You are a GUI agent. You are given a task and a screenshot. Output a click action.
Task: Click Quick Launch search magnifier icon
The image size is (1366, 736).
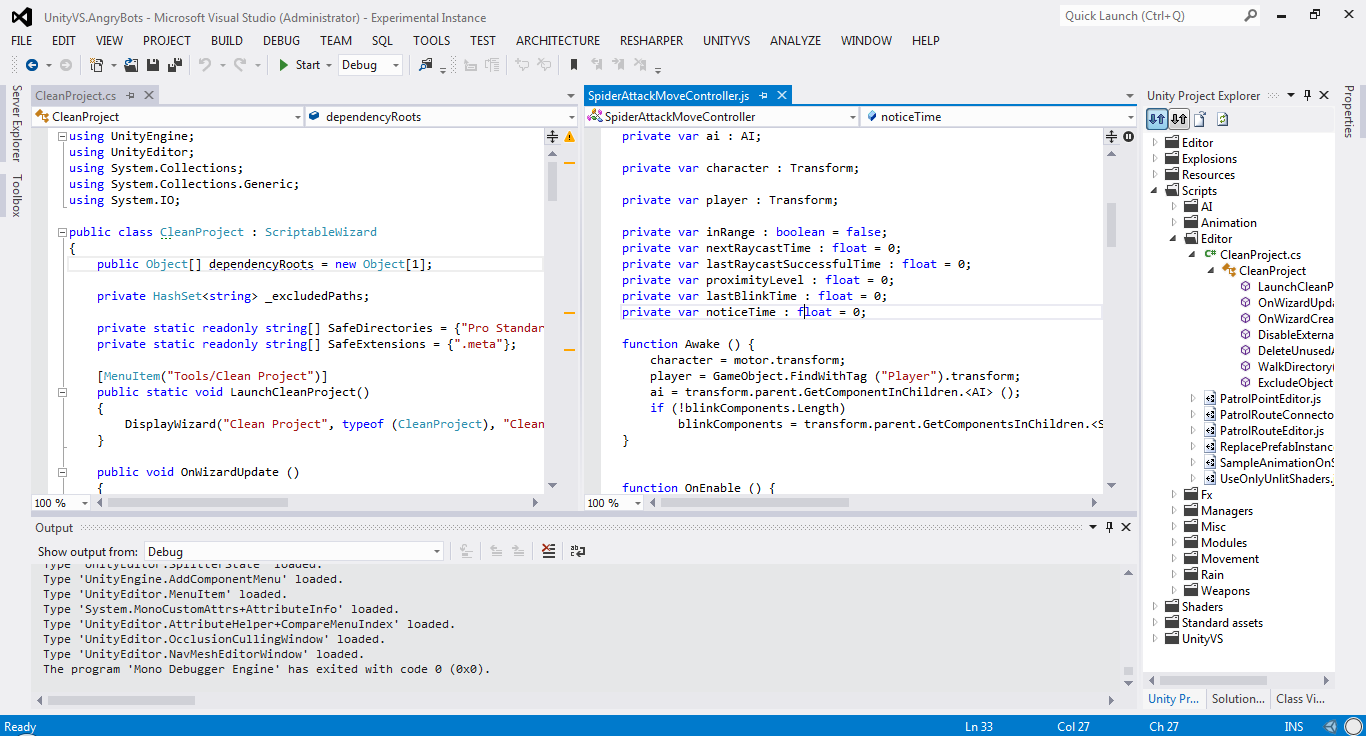click(x=1251, y=15)
